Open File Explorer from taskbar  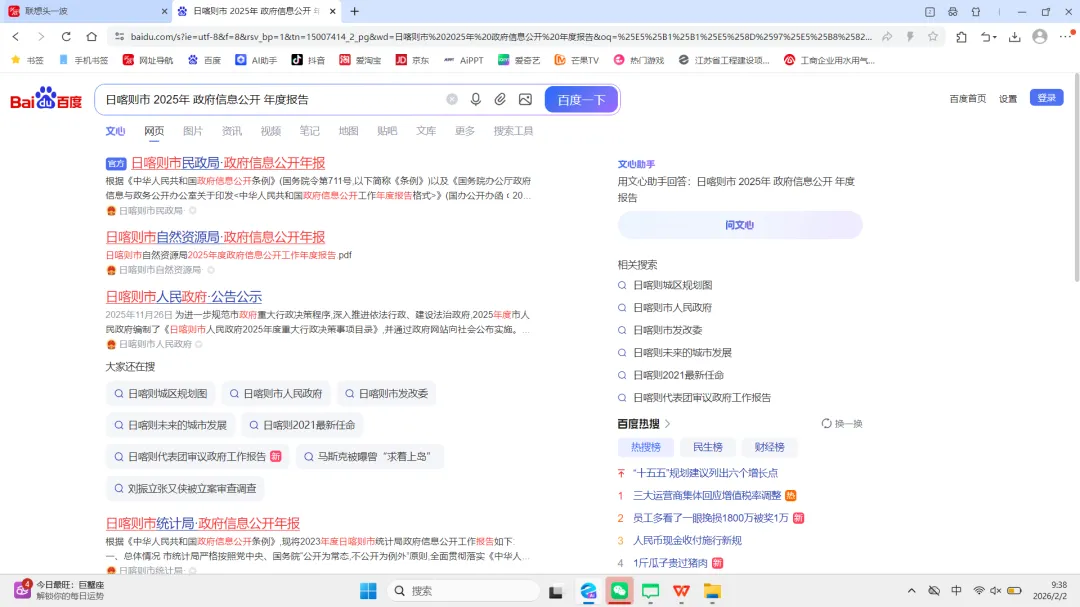coord(712,590)
